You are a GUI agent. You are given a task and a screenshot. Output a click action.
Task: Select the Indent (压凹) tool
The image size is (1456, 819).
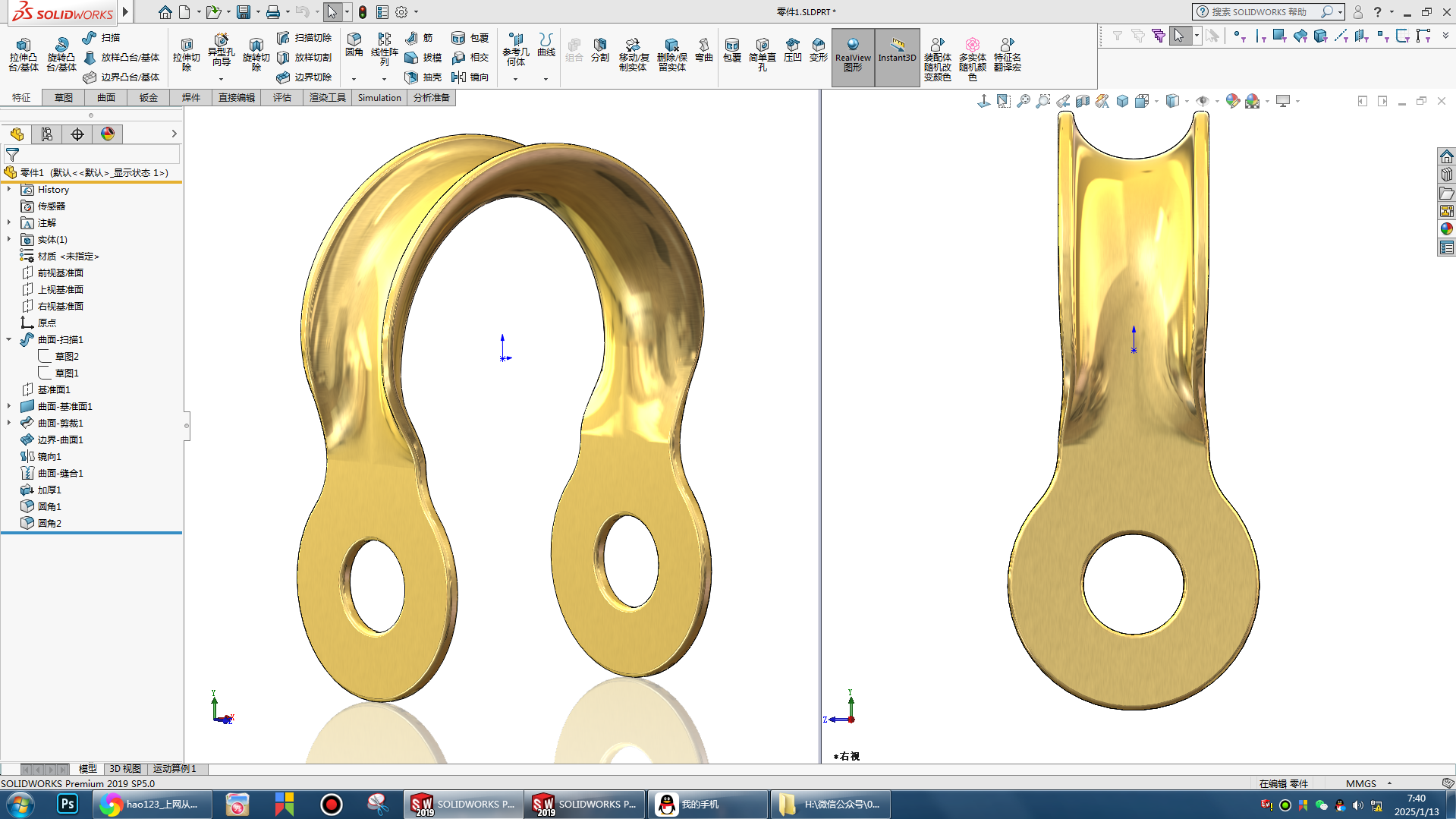click(x=793, y=50)
